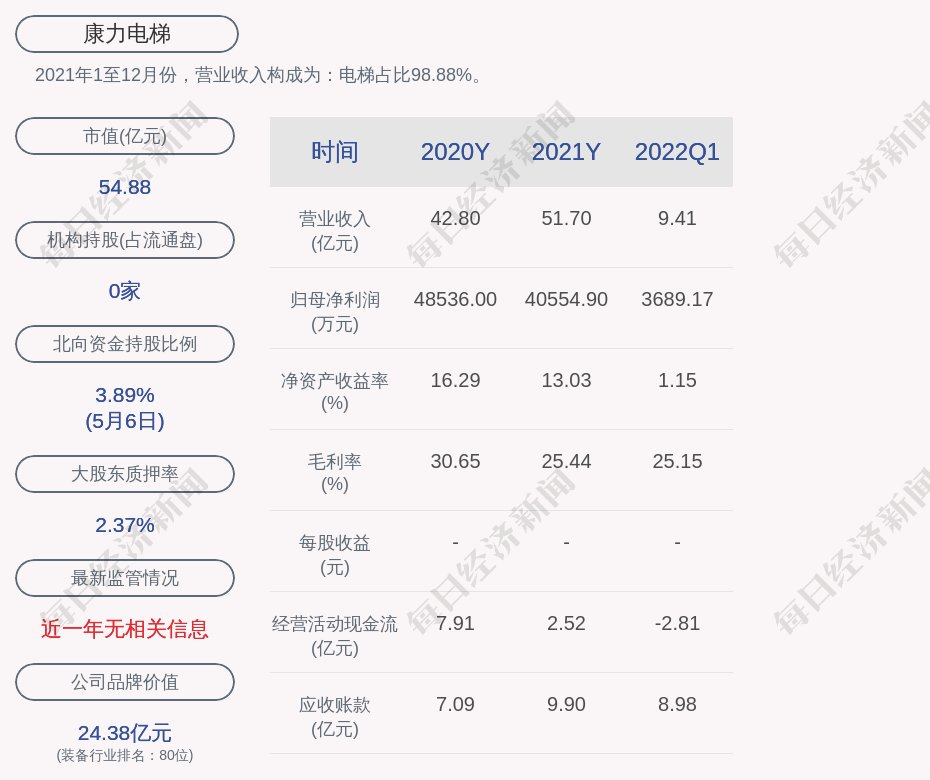Click the 营业收入 (亿元) row label

click(335, 231)
